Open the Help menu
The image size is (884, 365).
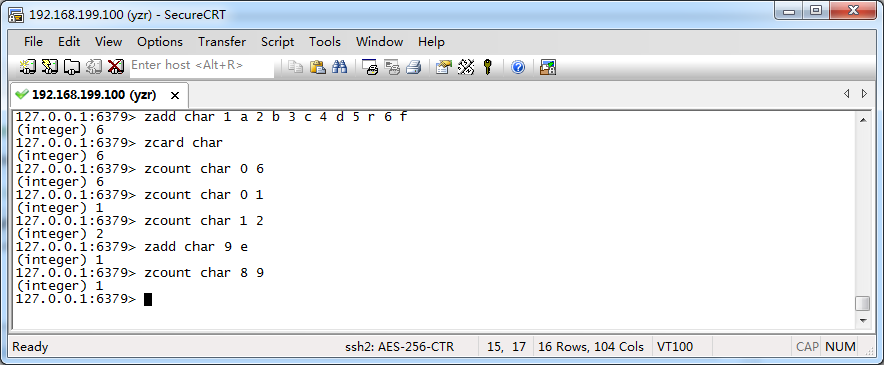tap(431, 42)
